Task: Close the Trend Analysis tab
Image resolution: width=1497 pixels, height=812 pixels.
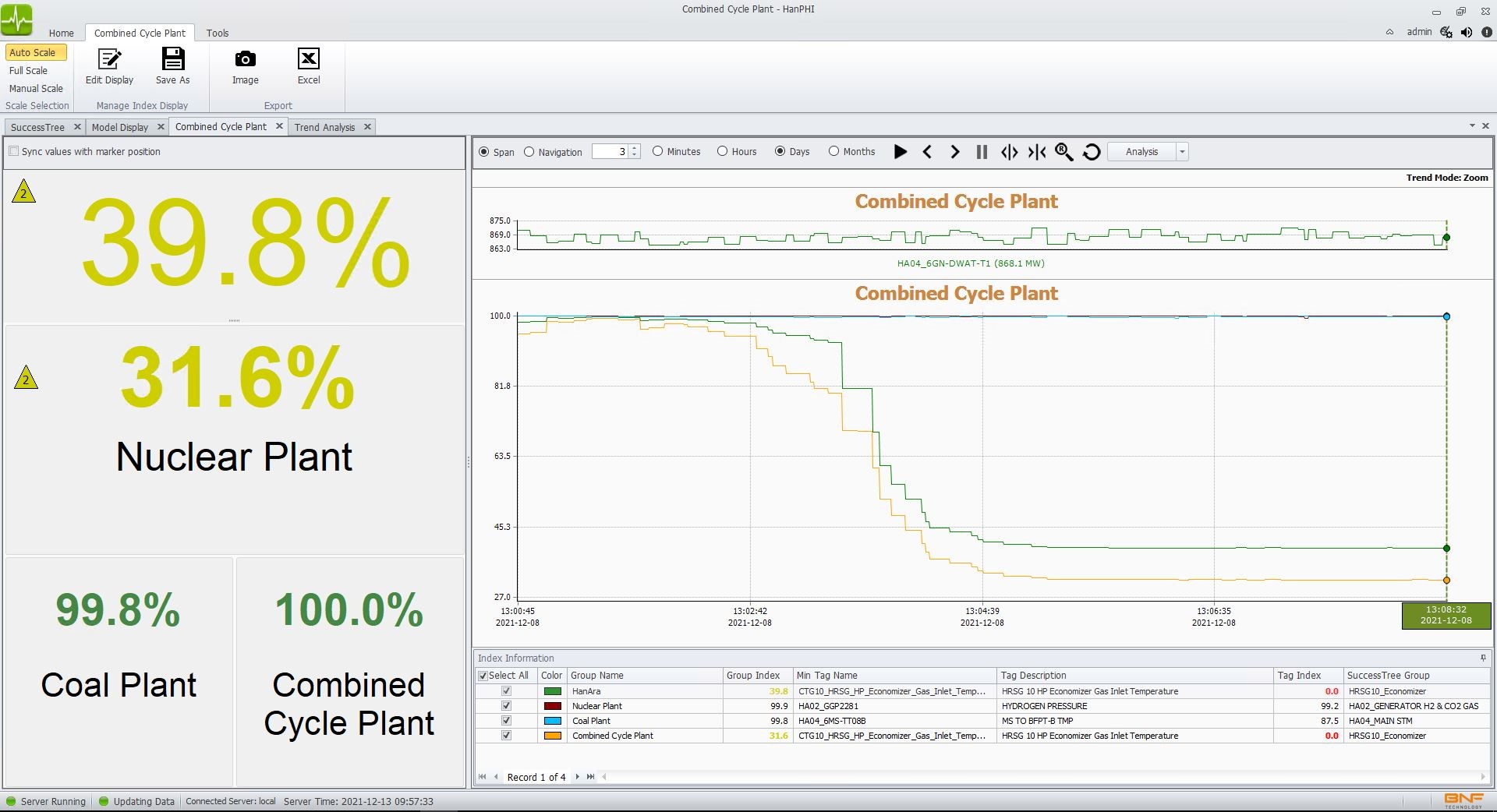Action: pyautogui.click(x=367, y=126)
